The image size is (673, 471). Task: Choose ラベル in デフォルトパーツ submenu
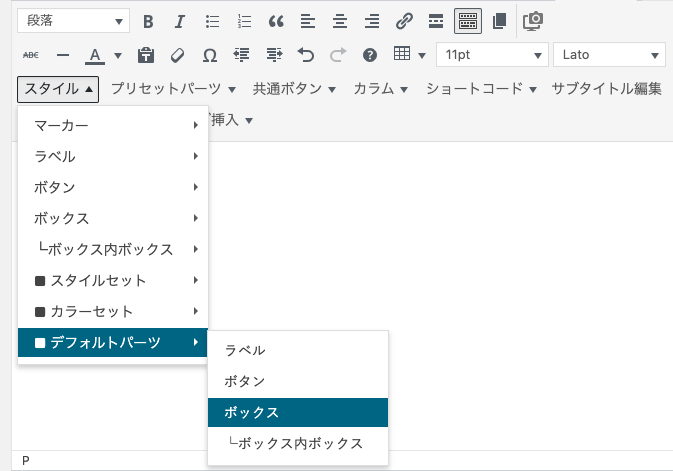[x=298, y=350]
